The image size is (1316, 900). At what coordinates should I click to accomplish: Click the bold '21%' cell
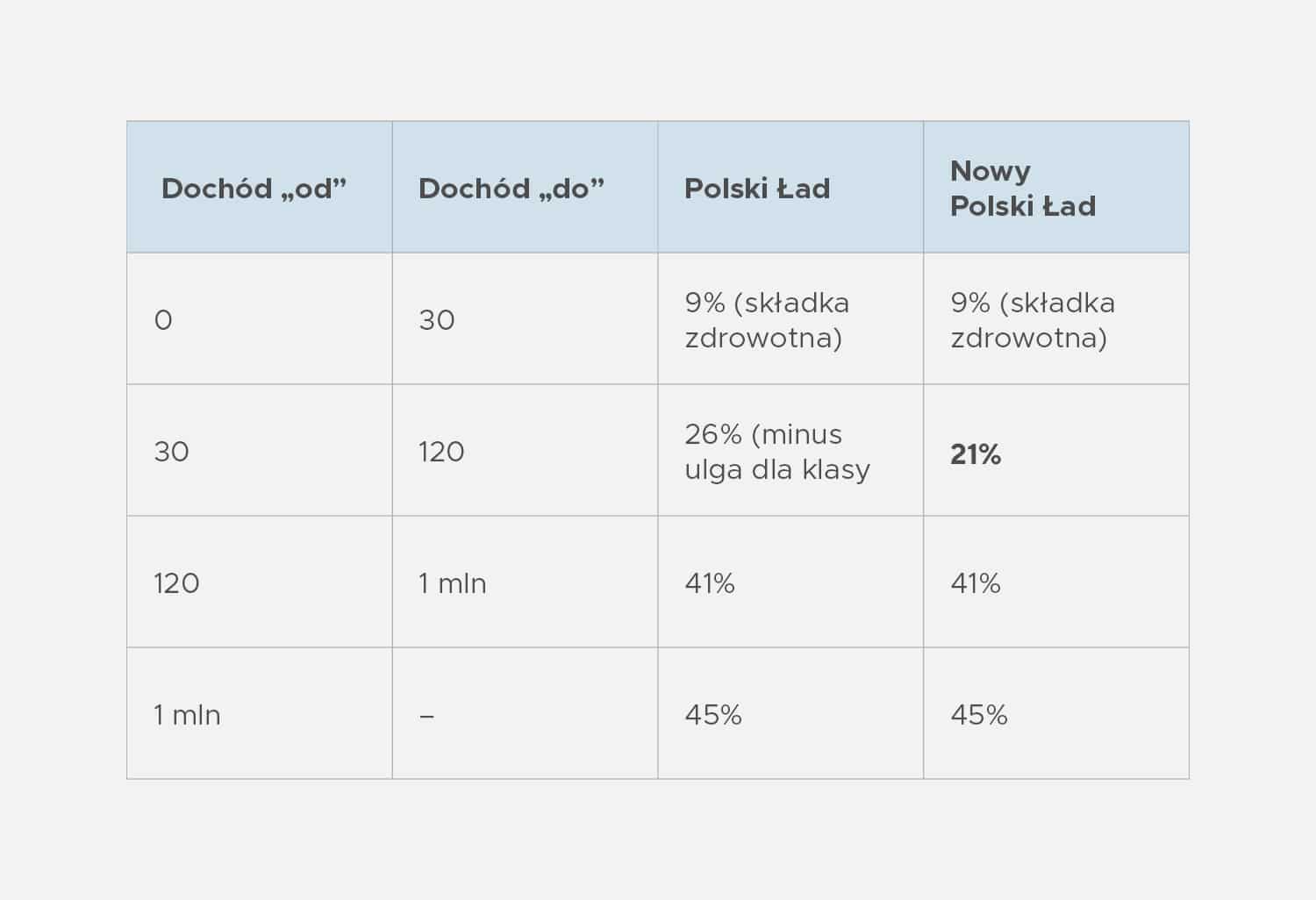976,454
